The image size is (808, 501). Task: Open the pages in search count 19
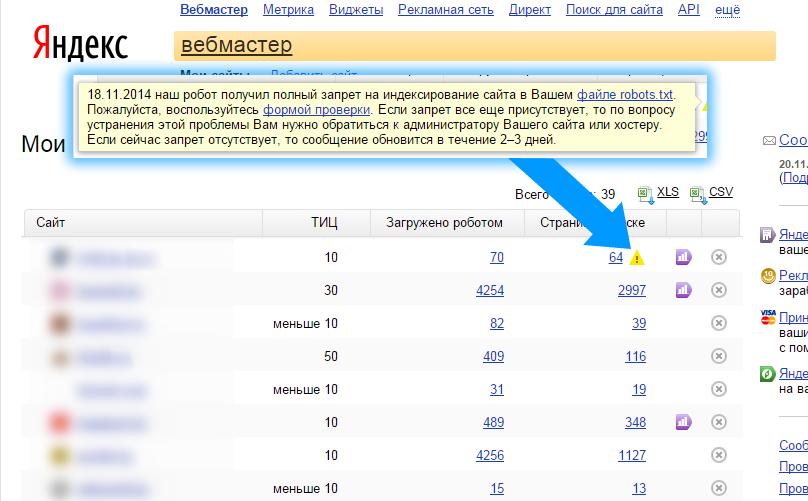pos(639,389)
